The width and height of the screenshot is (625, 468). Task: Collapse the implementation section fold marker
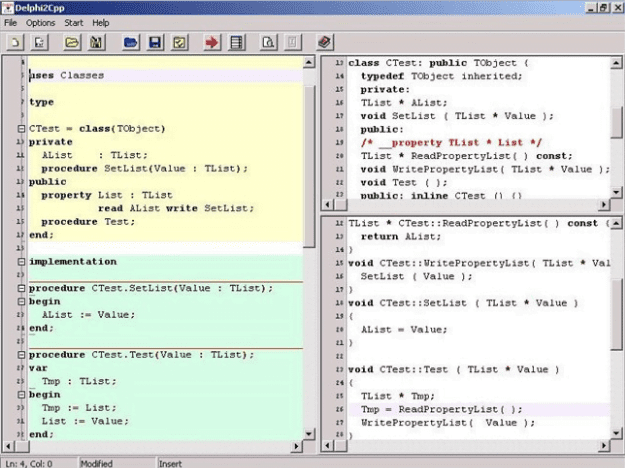22,262
